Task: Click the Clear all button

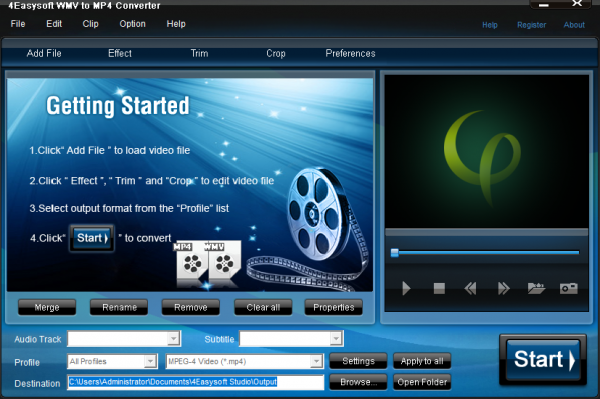Action: [x=263, y=307]
